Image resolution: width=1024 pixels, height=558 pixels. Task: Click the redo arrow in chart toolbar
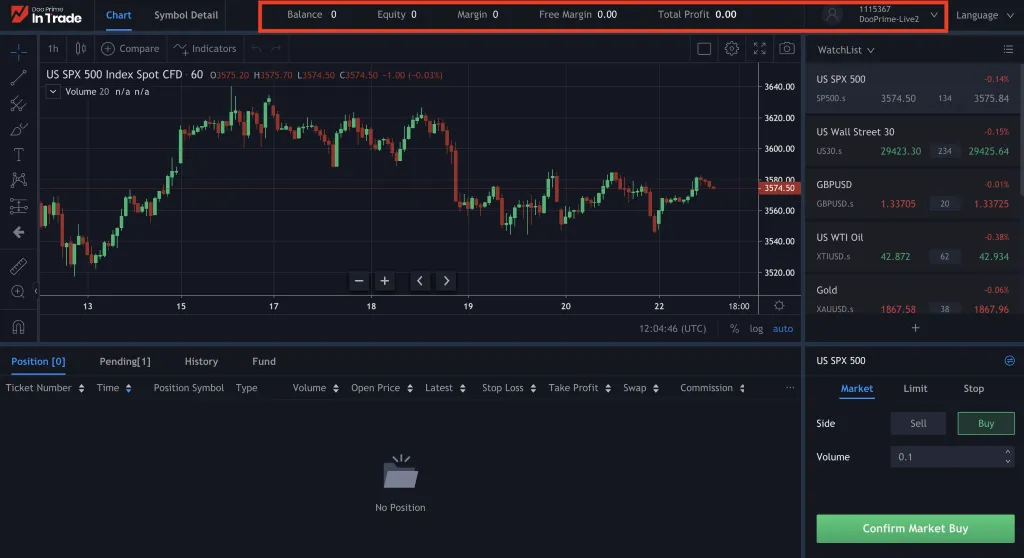point(276,48)
